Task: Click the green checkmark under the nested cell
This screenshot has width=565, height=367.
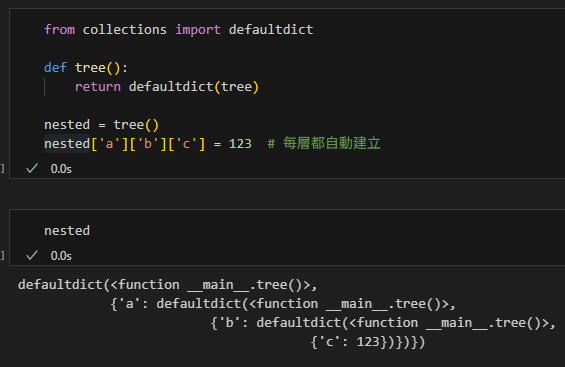Action: tap(32, 255)
